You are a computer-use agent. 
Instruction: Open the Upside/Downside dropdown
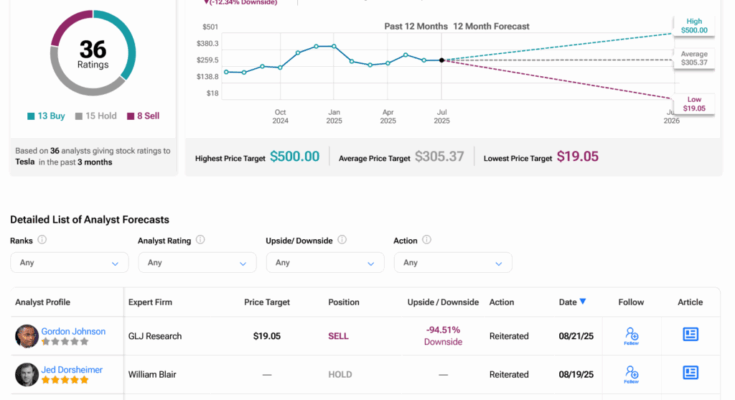[325, 263]
